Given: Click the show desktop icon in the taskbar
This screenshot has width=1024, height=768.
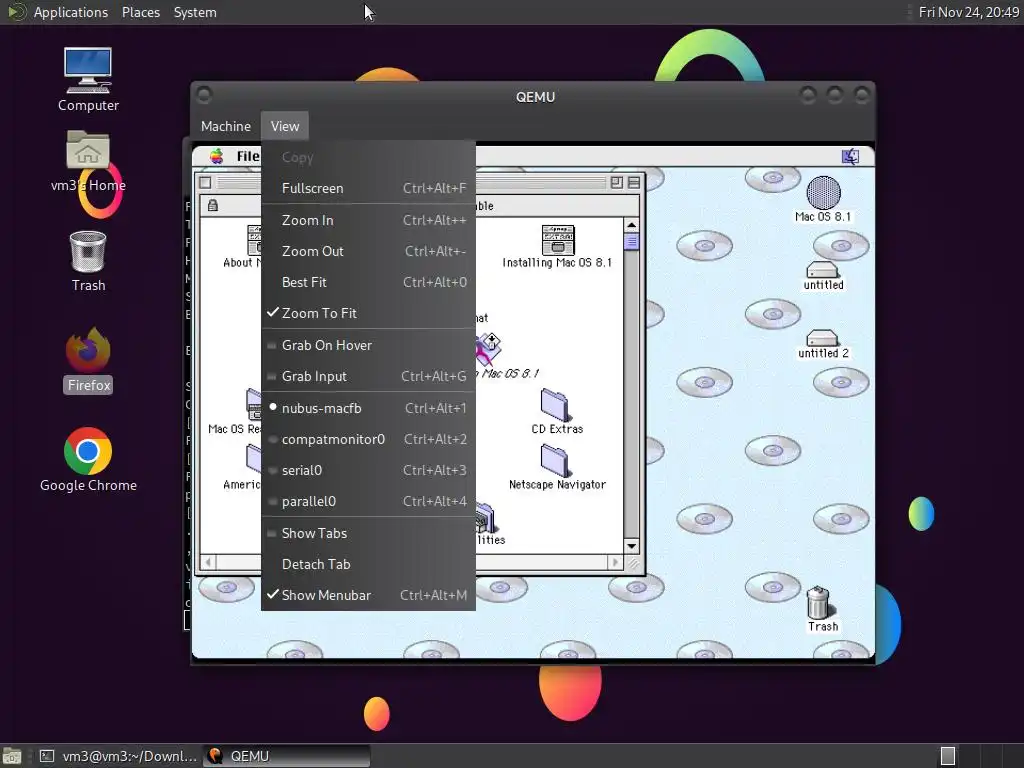Looking at the screenshot, I should tap(12, 756).
